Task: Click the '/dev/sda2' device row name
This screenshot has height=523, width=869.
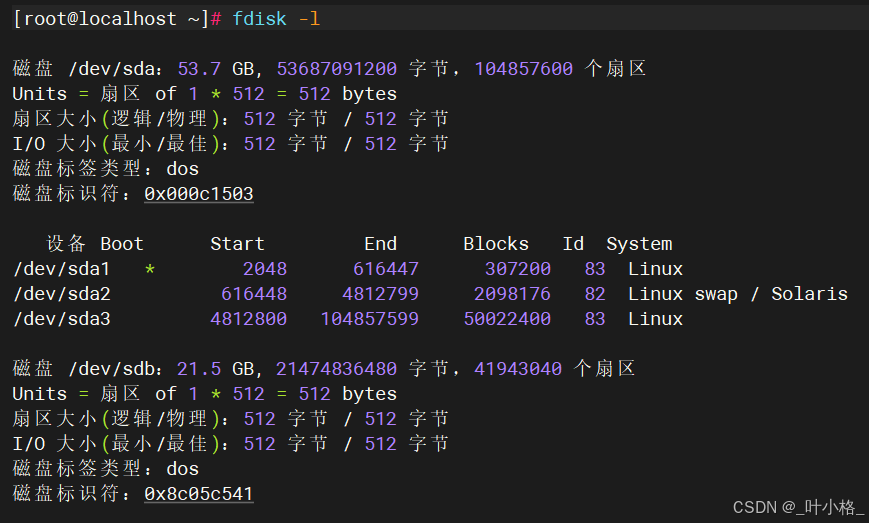Action: tap(62, 294)
